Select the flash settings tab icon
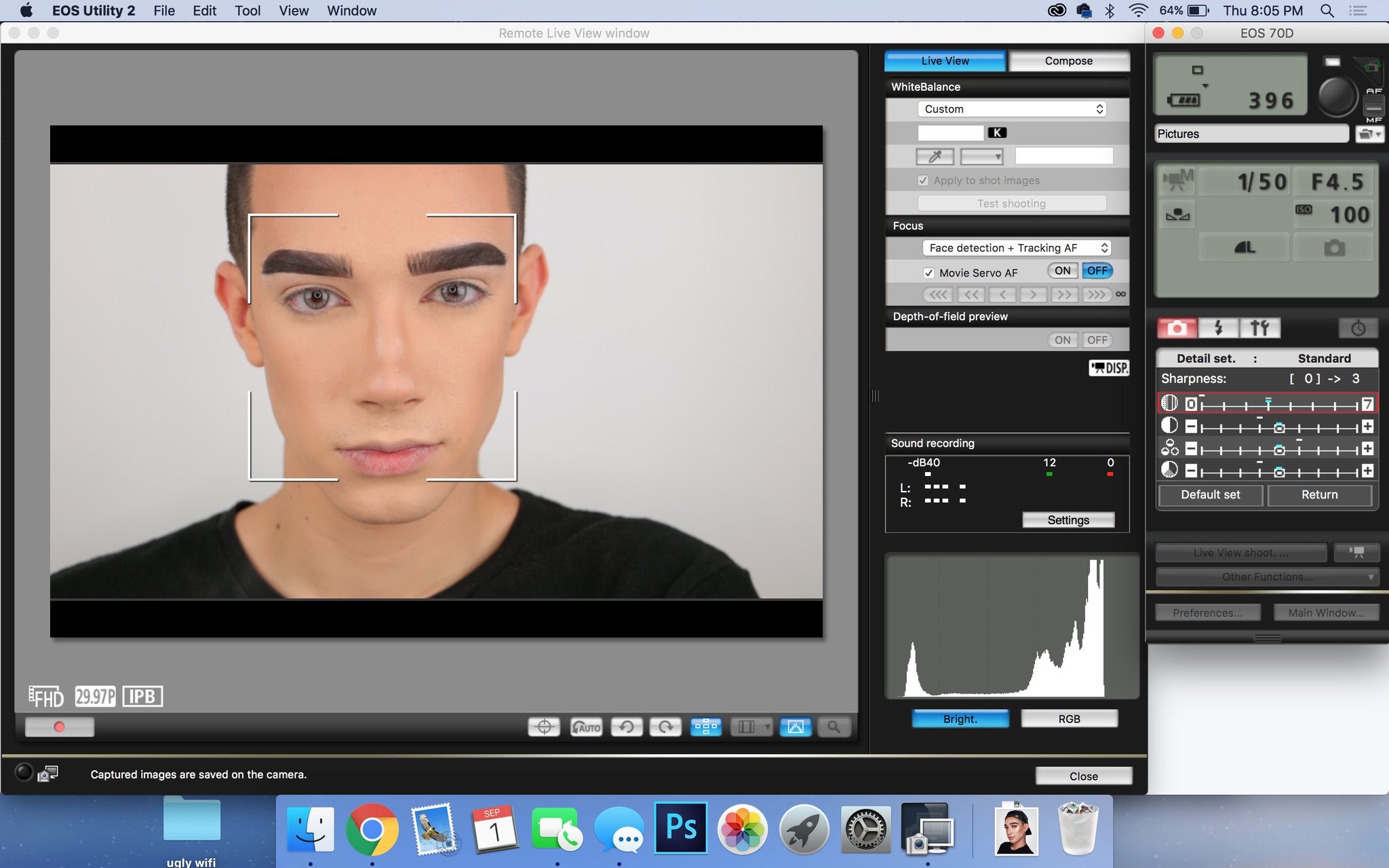1389x868 pixels. pyautogui.click(x=1218, y=328)
